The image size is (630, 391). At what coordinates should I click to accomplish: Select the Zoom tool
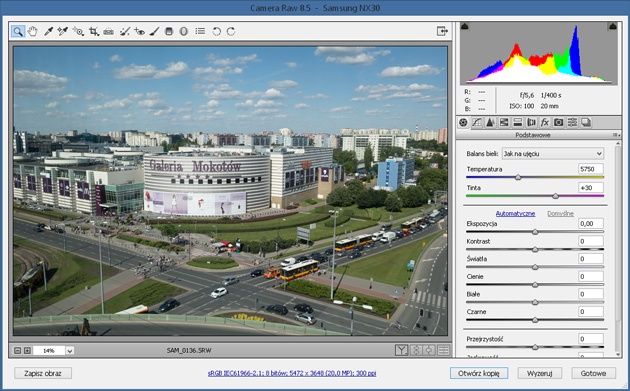coord(18,31)
